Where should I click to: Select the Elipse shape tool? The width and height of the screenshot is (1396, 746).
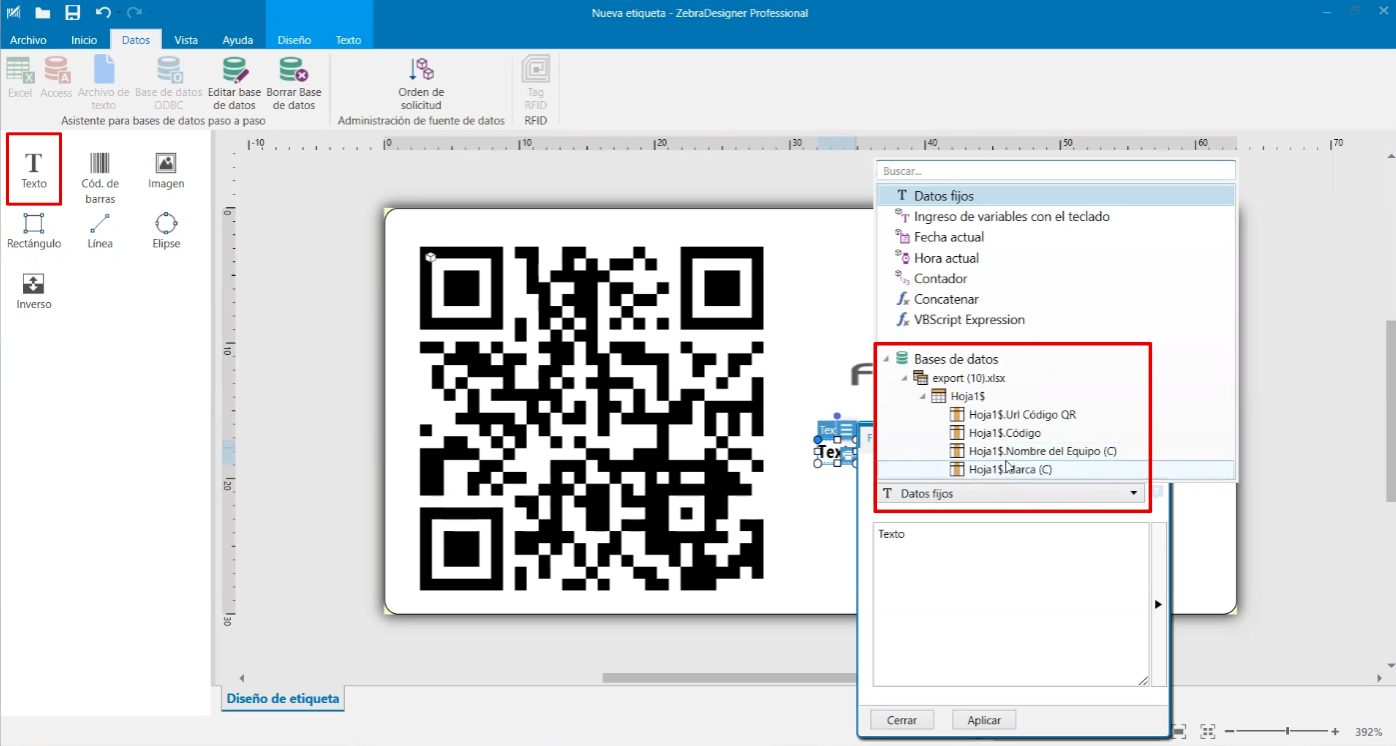click(x=166, y=231)
